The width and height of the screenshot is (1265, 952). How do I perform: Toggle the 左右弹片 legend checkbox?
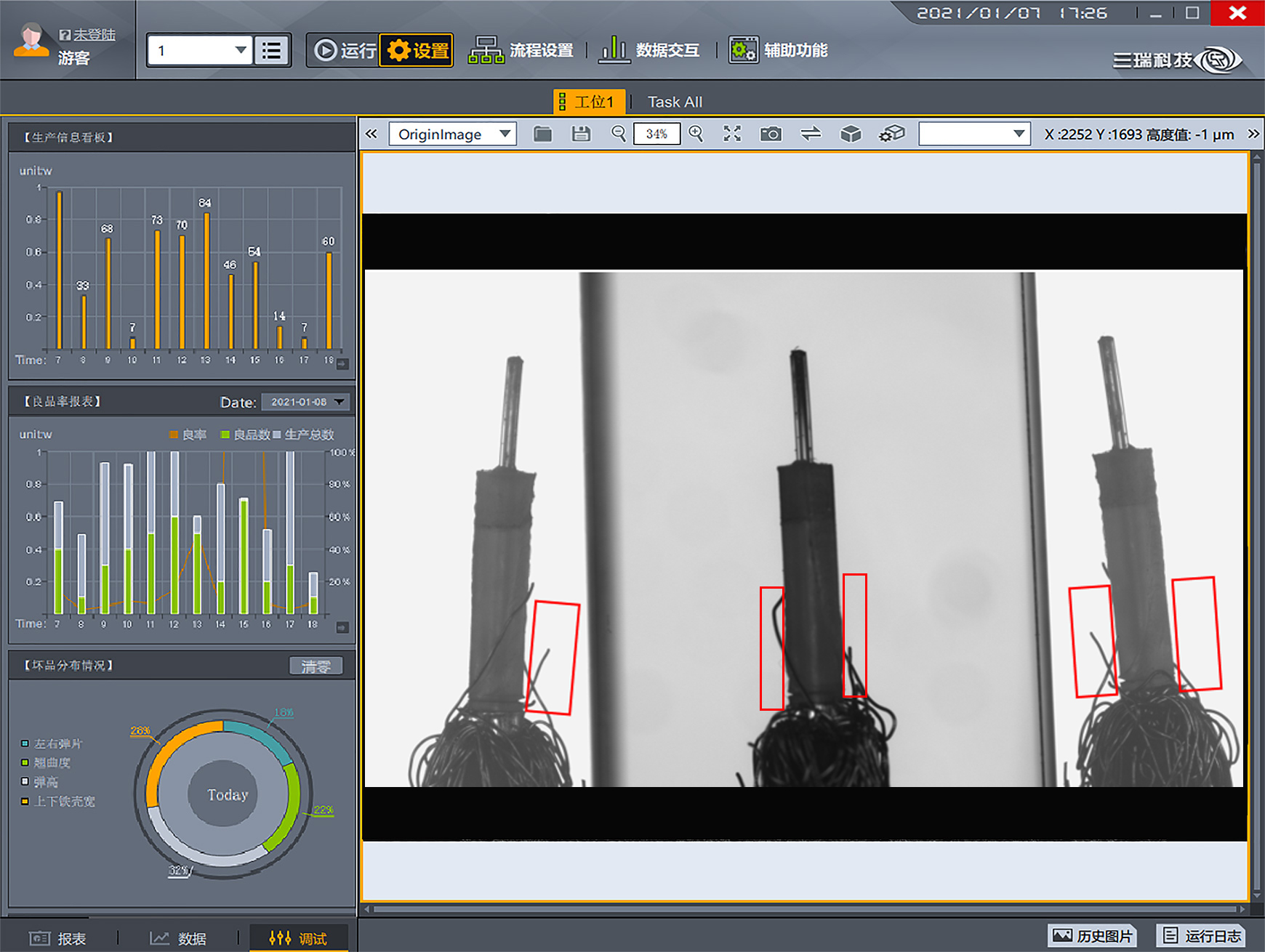click(x=25, y=743)
